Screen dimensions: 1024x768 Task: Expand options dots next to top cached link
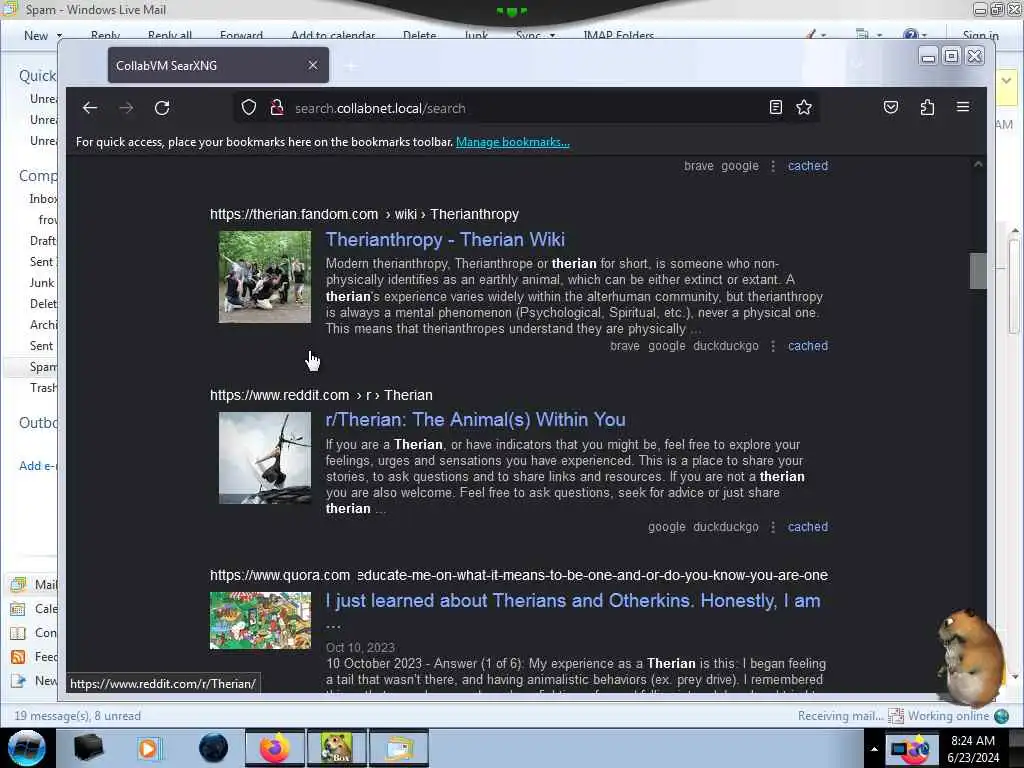click(x=773, y=166)
